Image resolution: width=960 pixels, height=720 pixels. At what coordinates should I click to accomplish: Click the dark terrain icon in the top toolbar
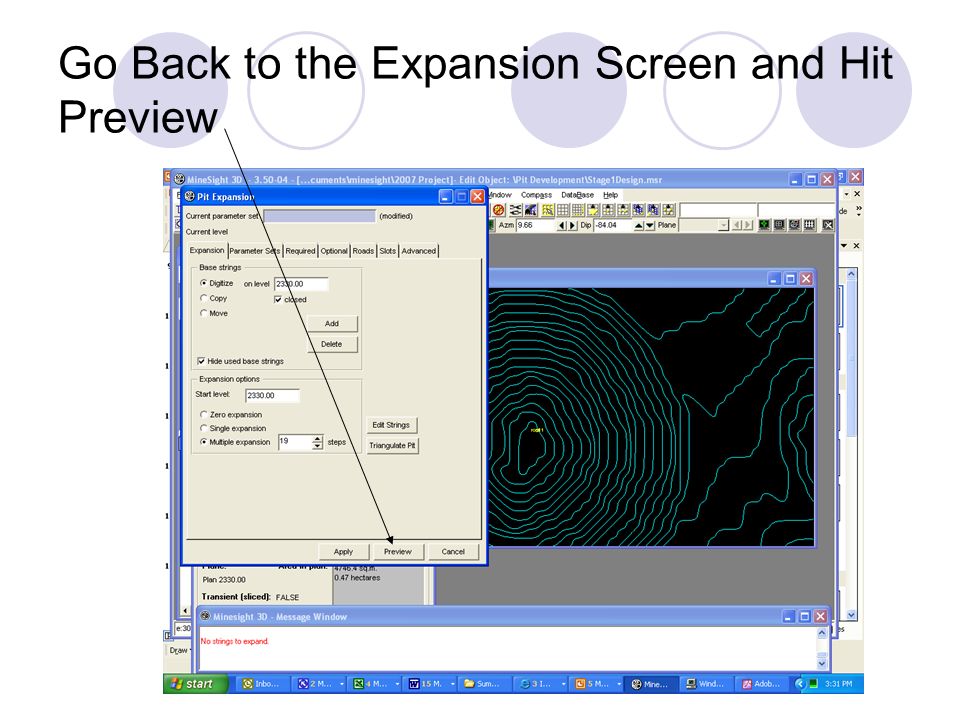click(x=531, y=210)
